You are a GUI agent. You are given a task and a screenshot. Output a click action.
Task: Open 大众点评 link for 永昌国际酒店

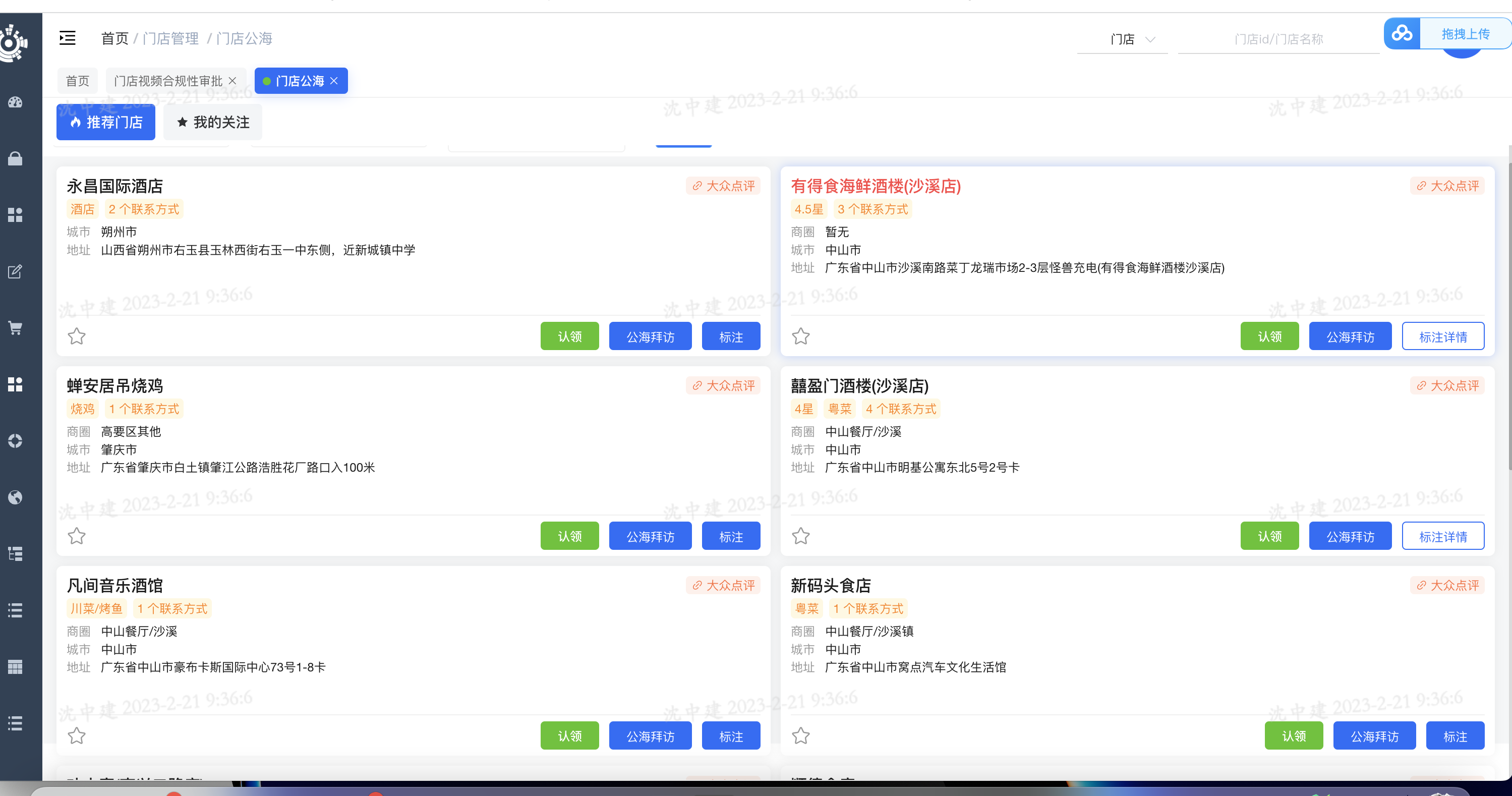(x=723, y=186)
